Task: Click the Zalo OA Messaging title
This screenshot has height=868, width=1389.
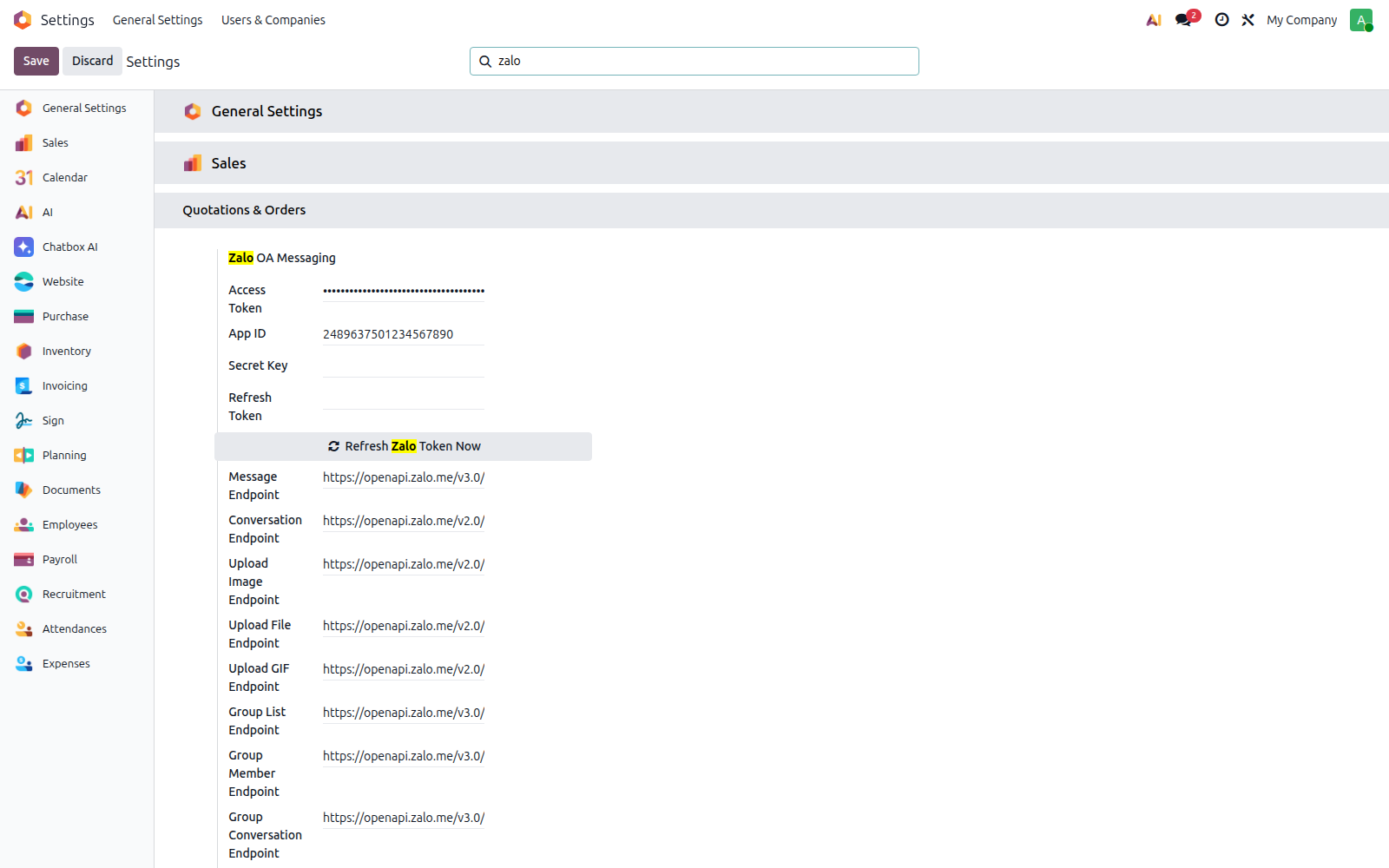Action: pos(282,258)
